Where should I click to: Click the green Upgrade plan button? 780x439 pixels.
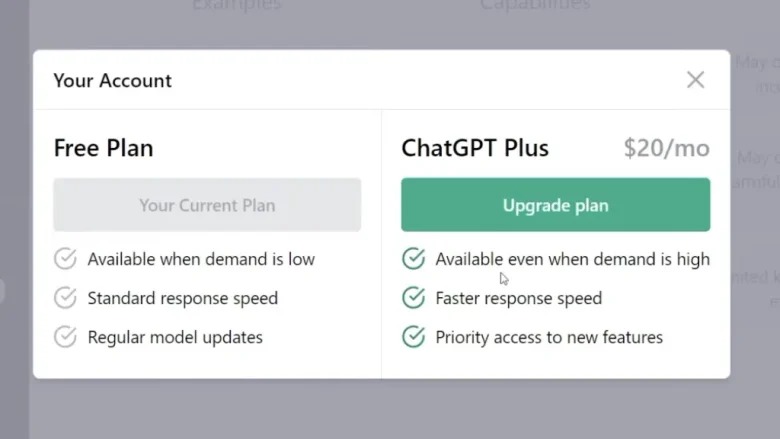coord(555,205)
